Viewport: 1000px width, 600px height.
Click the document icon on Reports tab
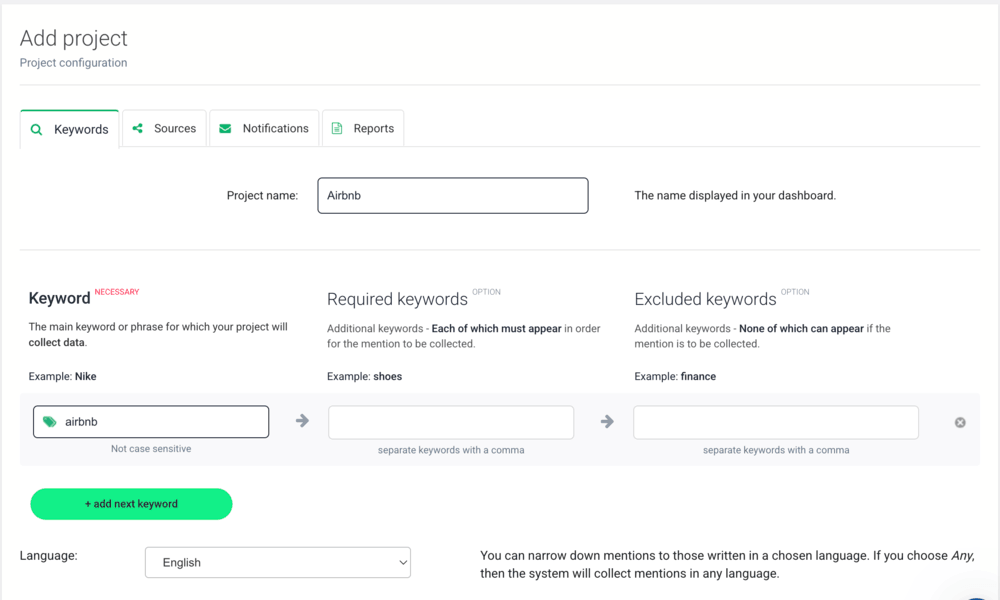337,128
